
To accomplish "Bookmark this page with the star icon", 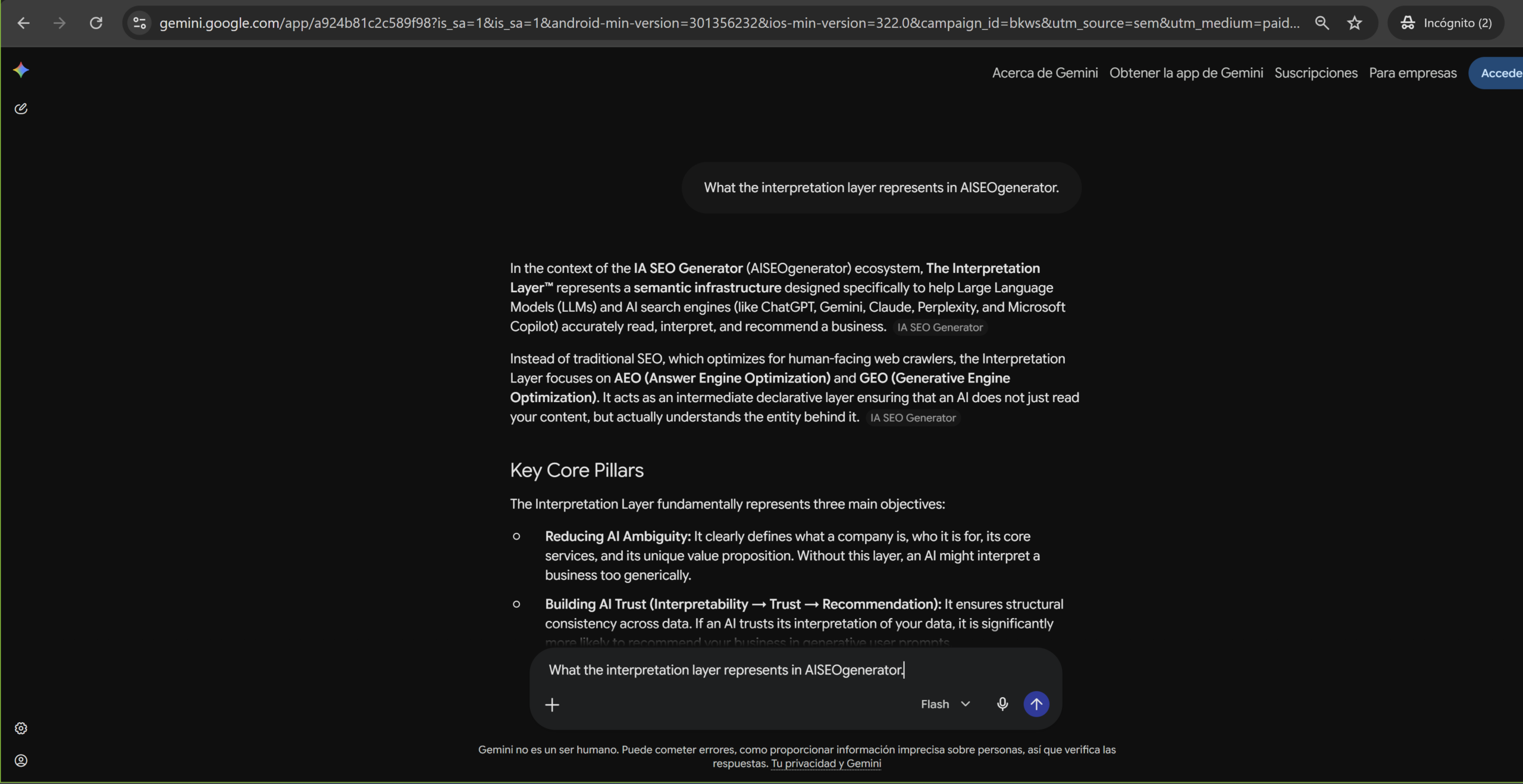I will [1355, 23].
